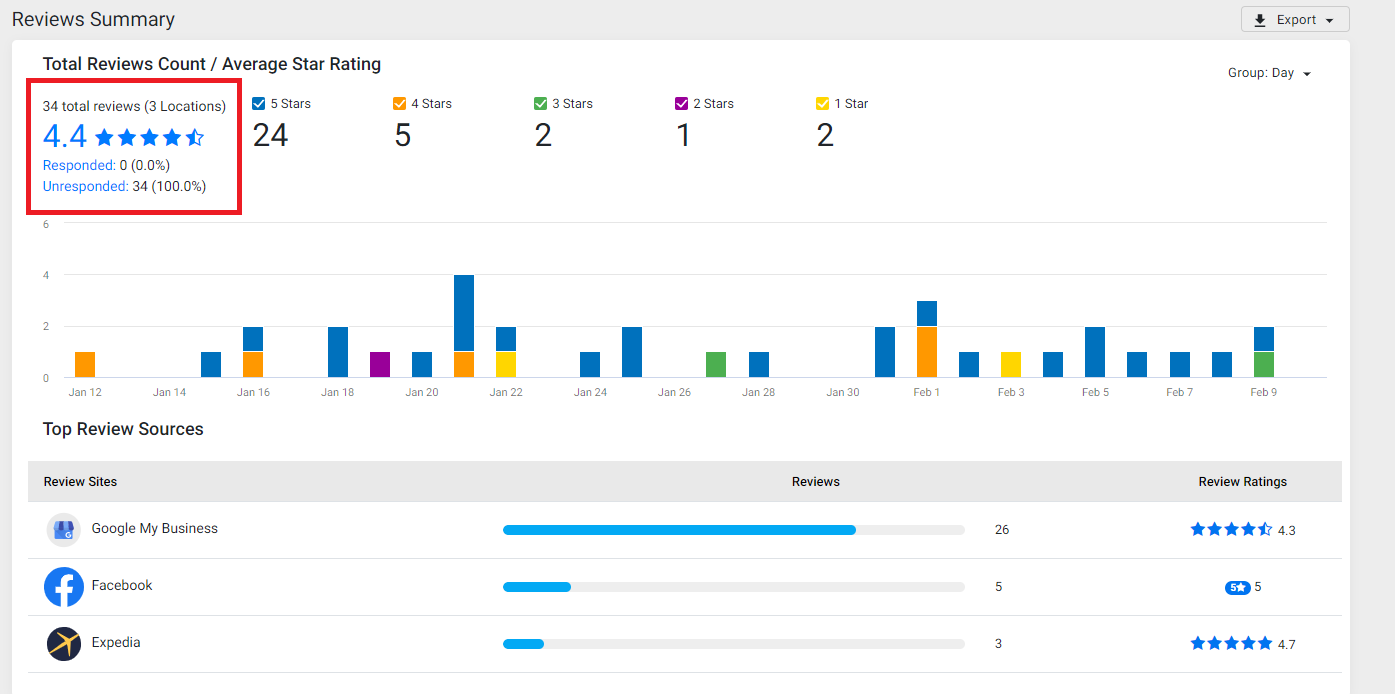The image size is (1395, 694).
Task: Click the Responded link
Action: coord(79,165)
